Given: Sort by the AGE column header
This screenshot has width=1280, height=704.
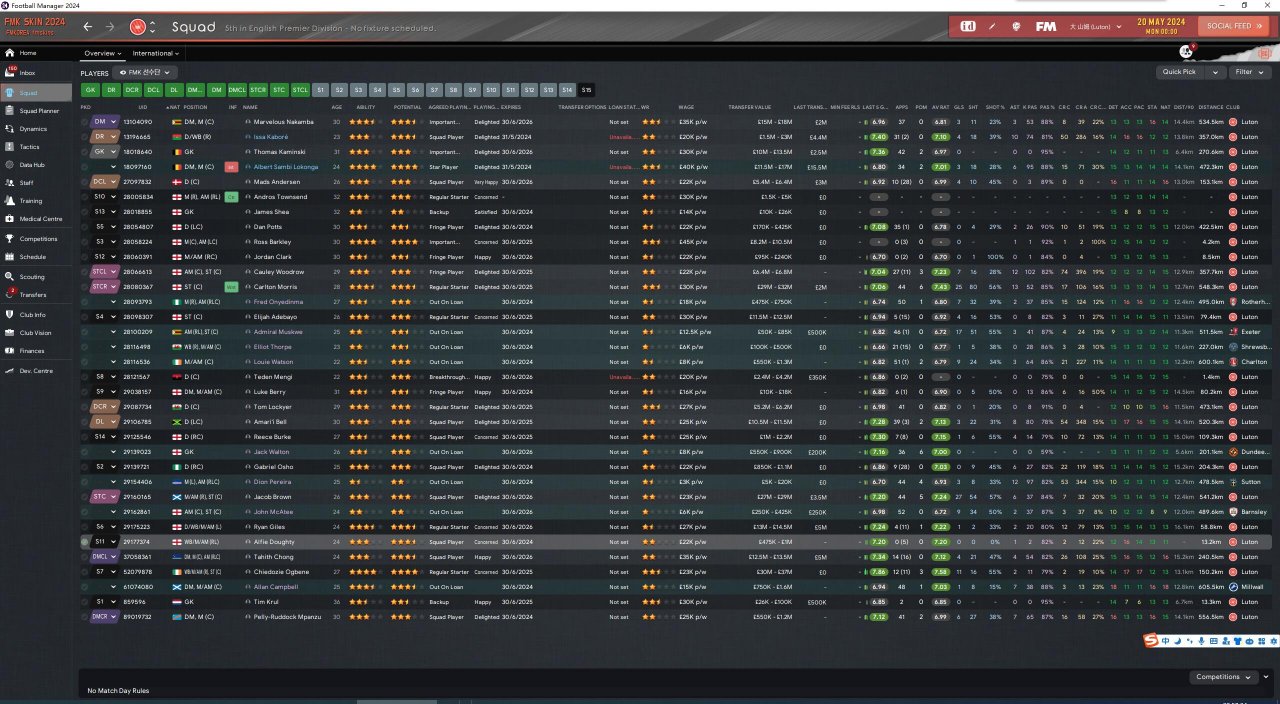Looking at the screenshot, I should pyautogui.click(x=336, y=107).
